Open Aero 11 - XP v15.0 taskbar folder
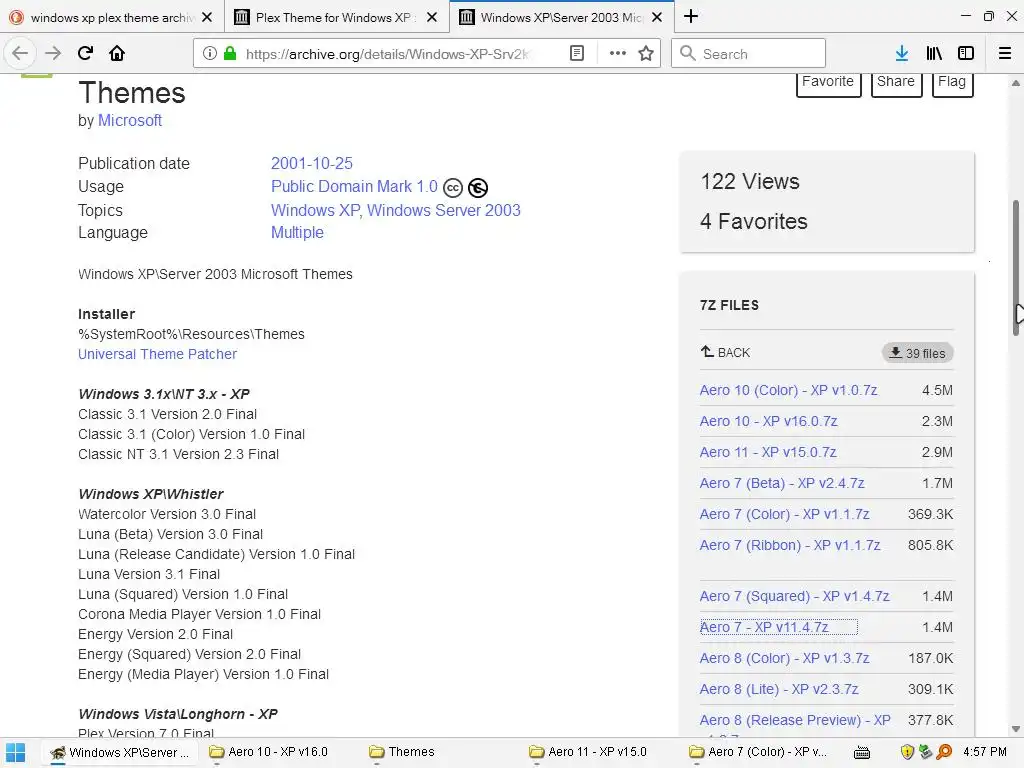Viewport: 1024px width, 768px height. tap(588, 752)
